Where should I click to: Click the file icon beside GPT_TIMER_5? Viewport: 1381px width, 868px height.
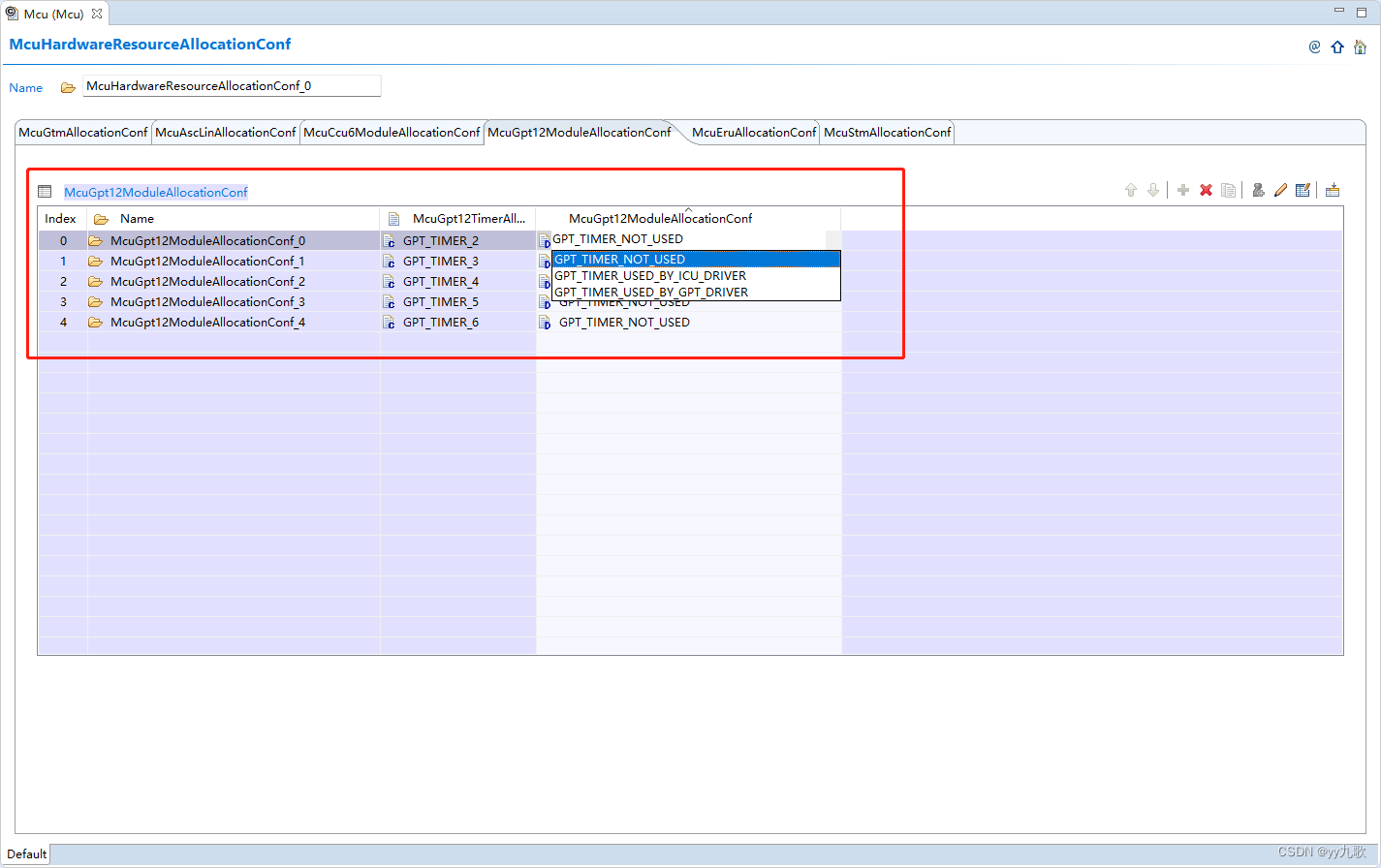389,302
